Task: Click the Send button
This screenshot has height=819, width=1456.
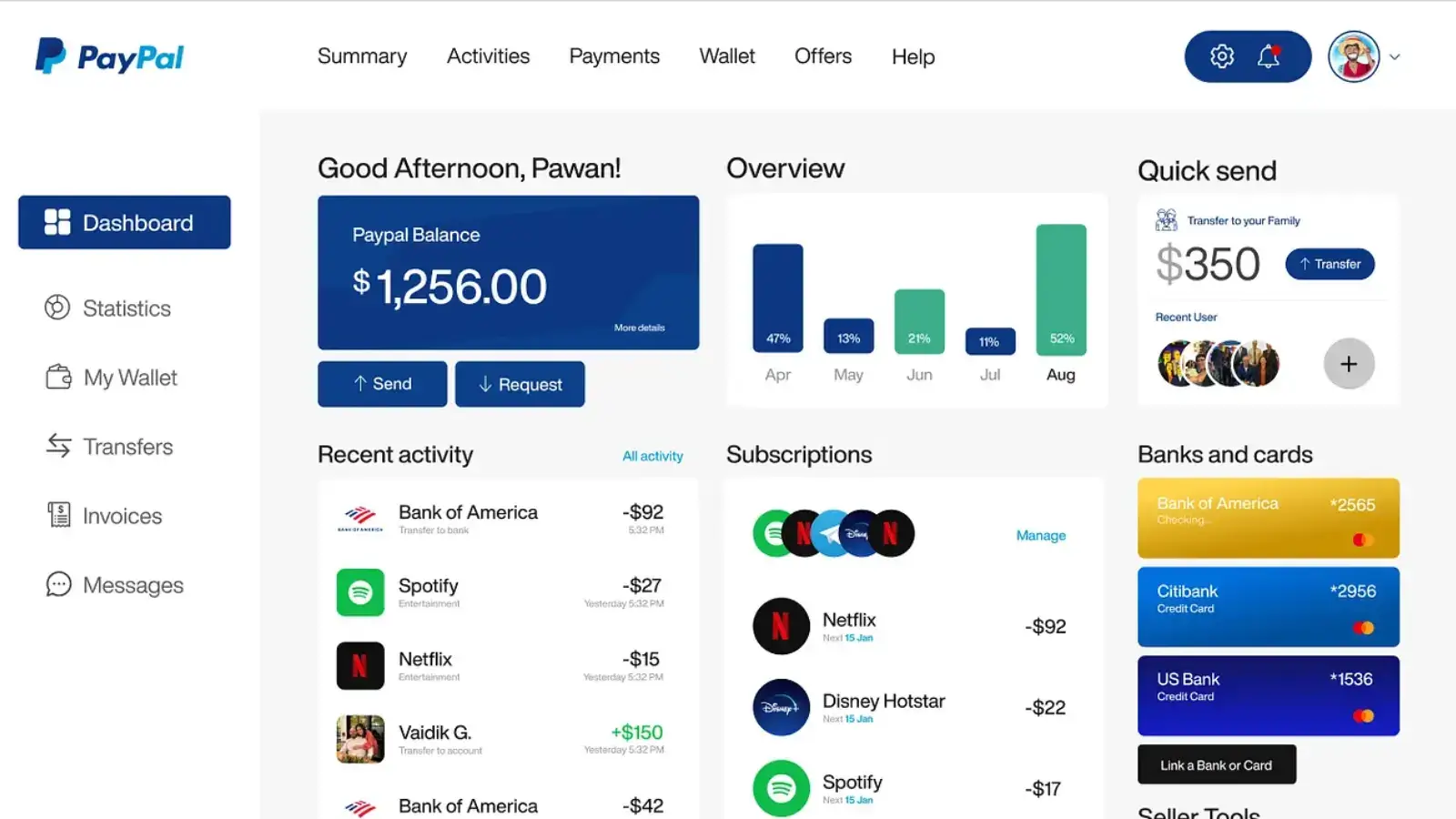Action: click(381, 383)
